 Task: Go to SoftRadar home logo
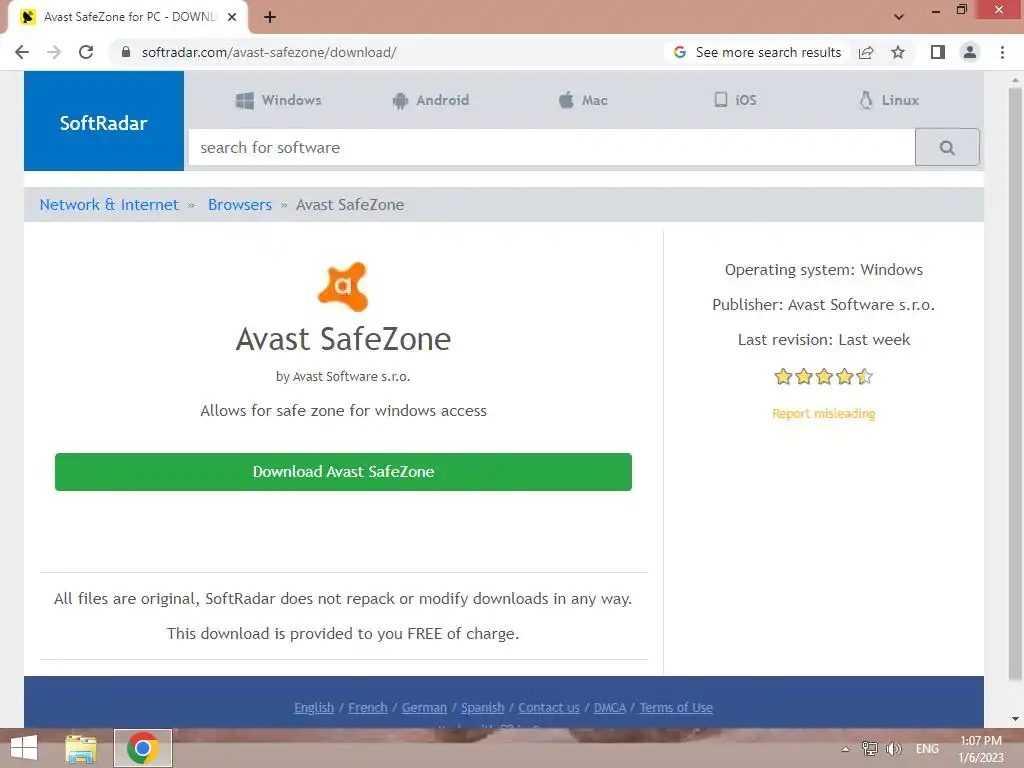[104, 121]
